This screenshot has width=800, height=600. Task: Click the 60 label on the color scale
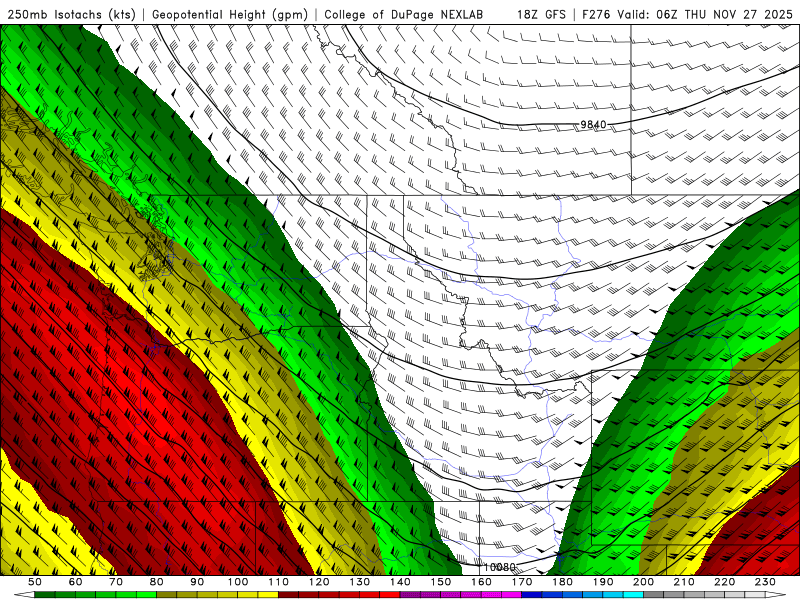76,582
